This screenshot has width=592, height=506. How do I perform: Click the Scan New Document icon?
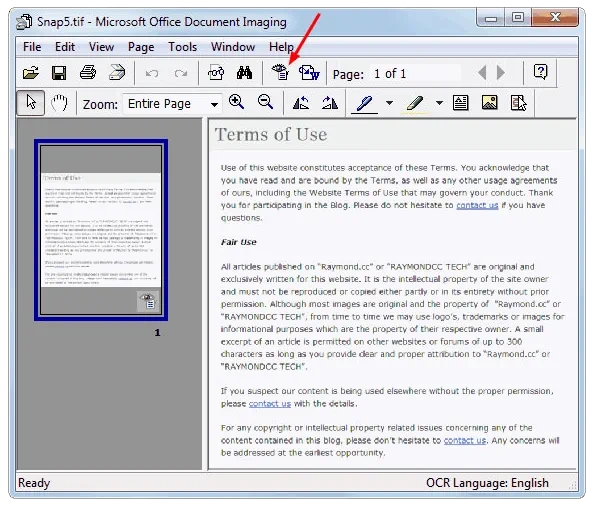[x=117, y=73]
